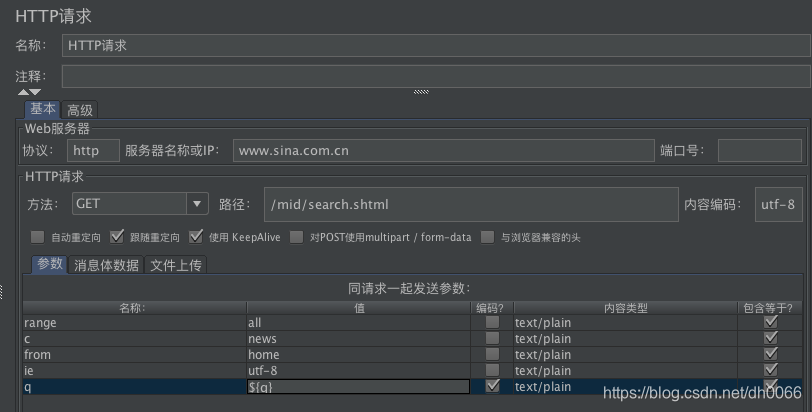Click the 名称 column header
812x412 pixels.
(135, 308)
